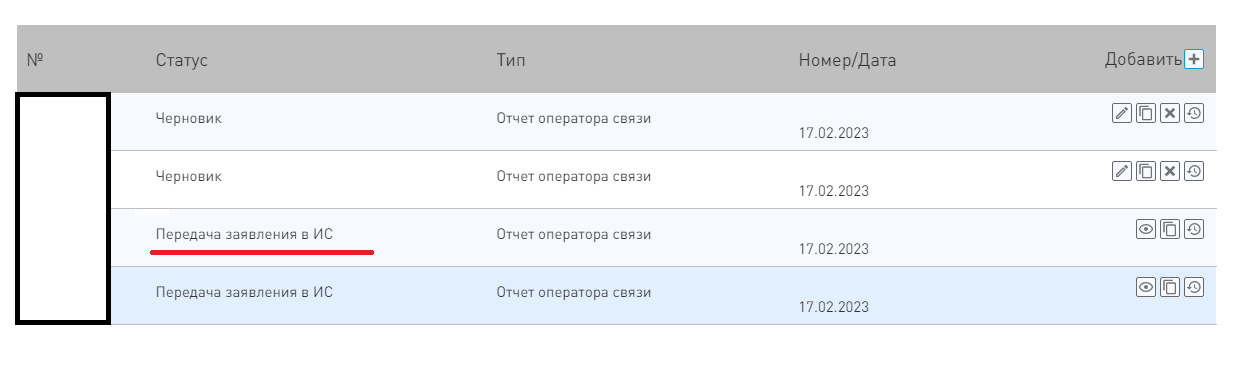Click the Добавить label
Image resolution: width=1249 pixels, height=366 pixels.
(x=1143, y=59)
